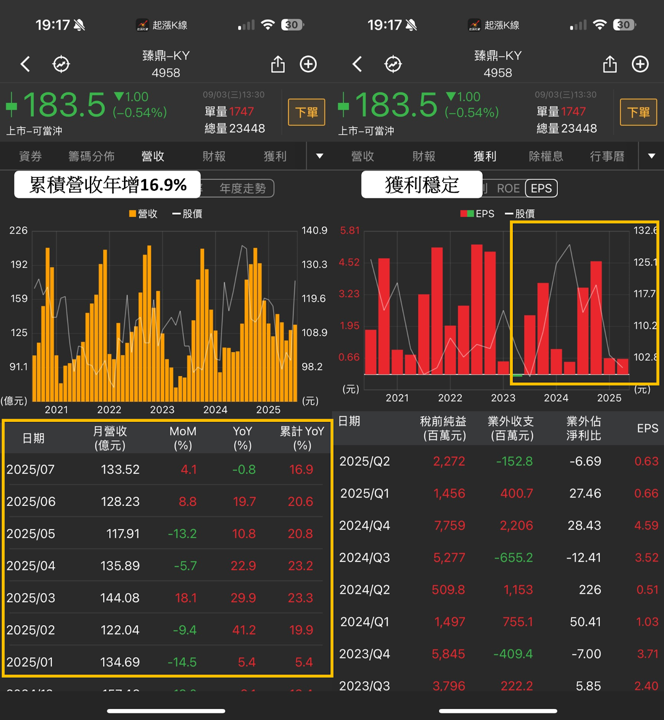Tap the 2024/Q2 earnings row

click(x=498, y=590)
